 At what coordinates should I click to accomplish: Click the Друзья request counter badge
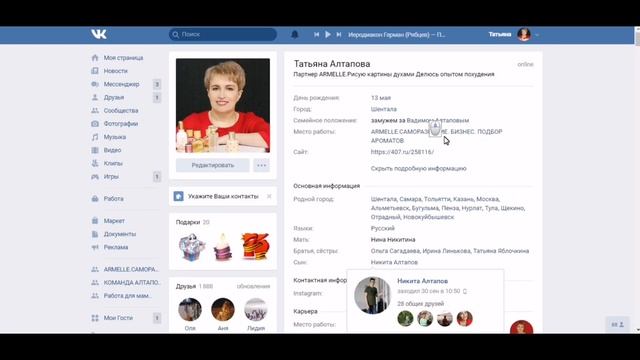click(157, 98)
